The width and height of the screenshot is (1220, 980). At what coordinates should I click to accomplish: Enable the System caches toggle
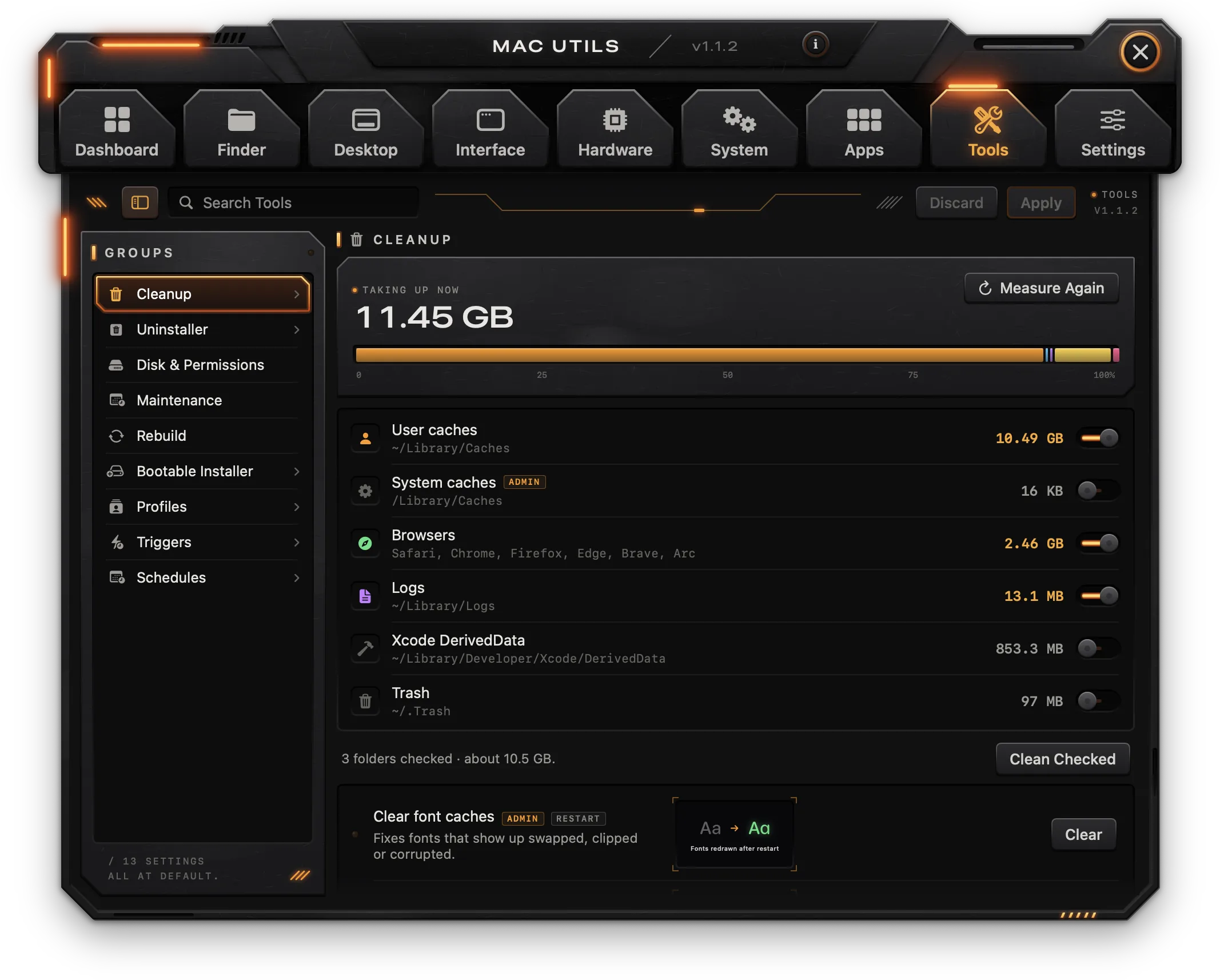pos(1098,491)
